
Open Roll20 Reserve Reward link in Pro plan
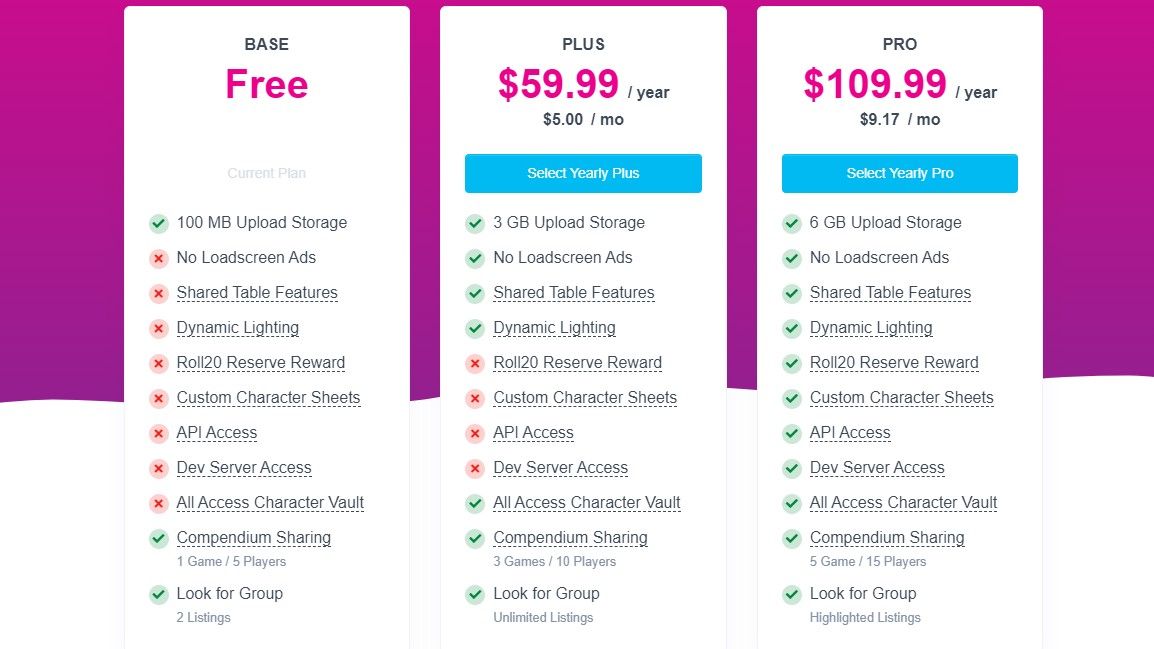(894, 363)
